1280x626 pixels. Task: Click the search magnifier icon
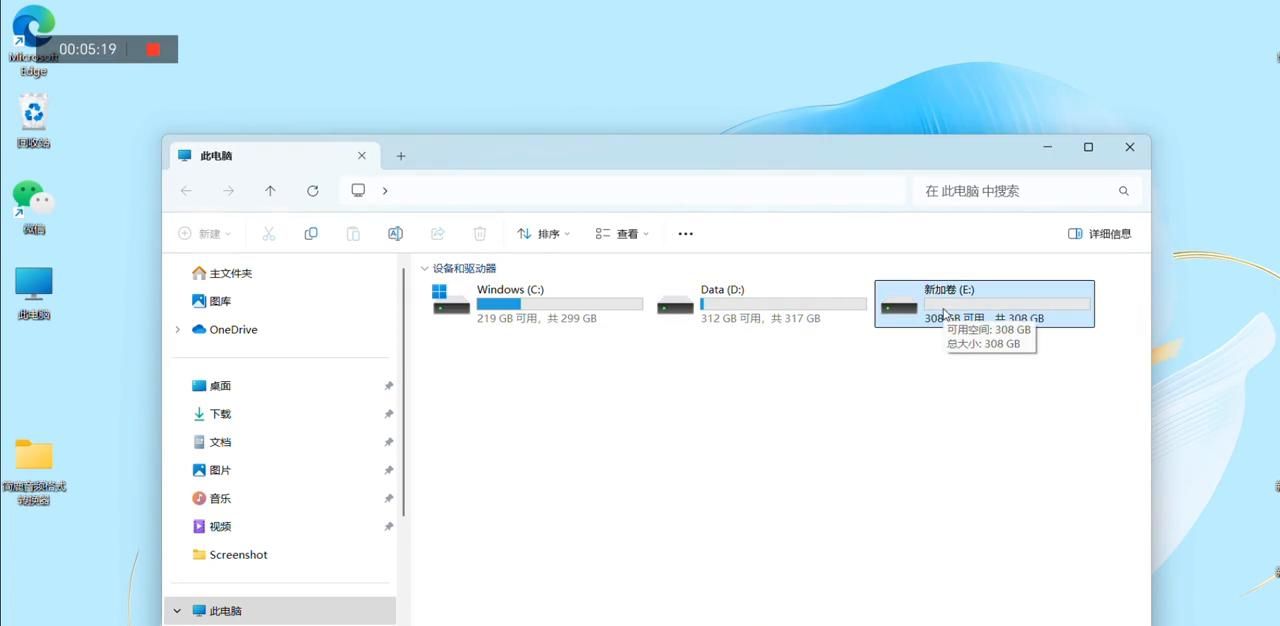tap(1124, 191)
